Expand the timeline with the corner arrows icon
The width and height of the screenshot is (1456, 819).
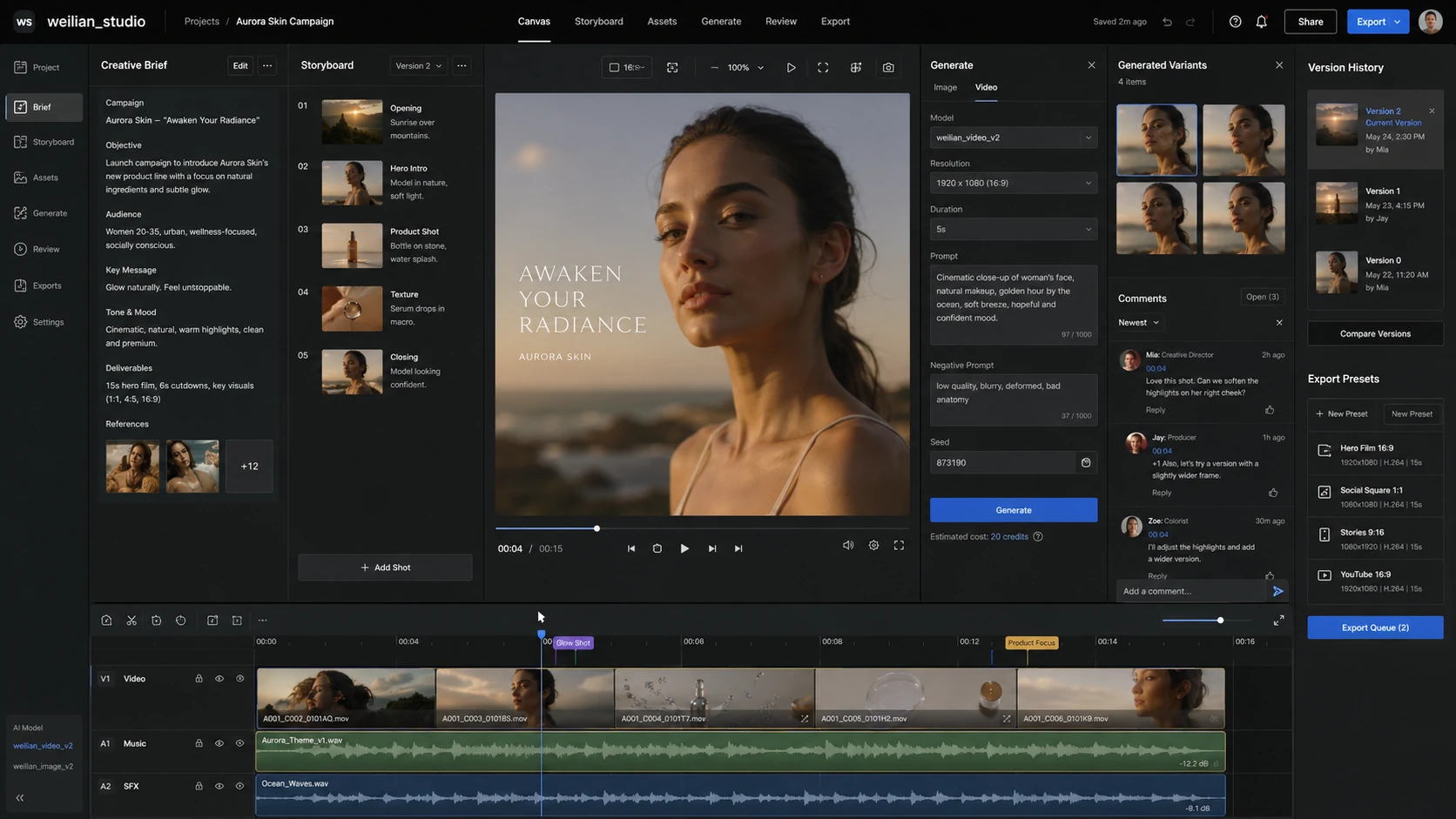pos(1278,621)
